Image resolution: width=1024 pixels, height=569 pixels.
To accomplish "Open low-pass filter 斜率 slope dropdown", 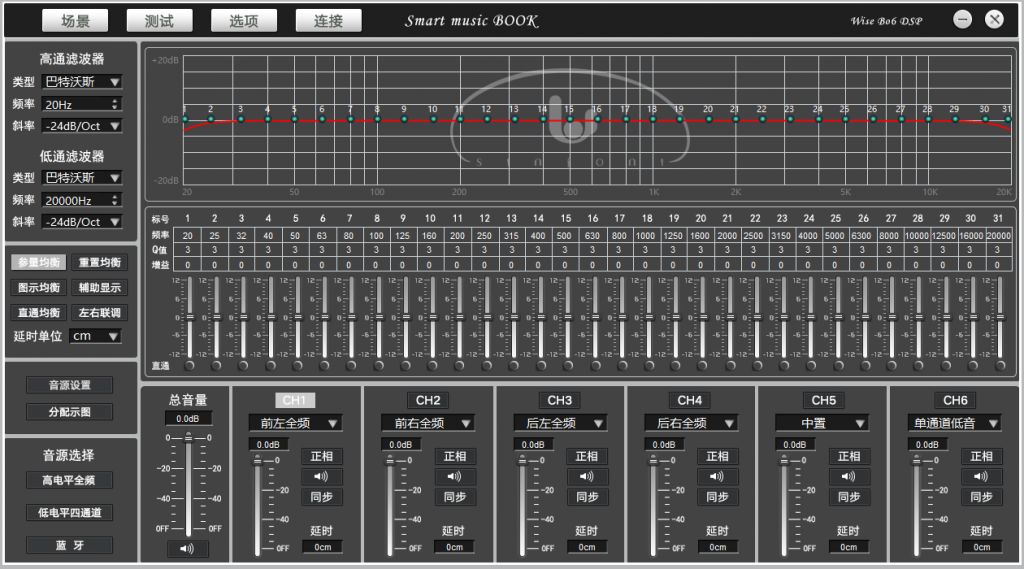I will pyautogui.click(x=82, y=222).
